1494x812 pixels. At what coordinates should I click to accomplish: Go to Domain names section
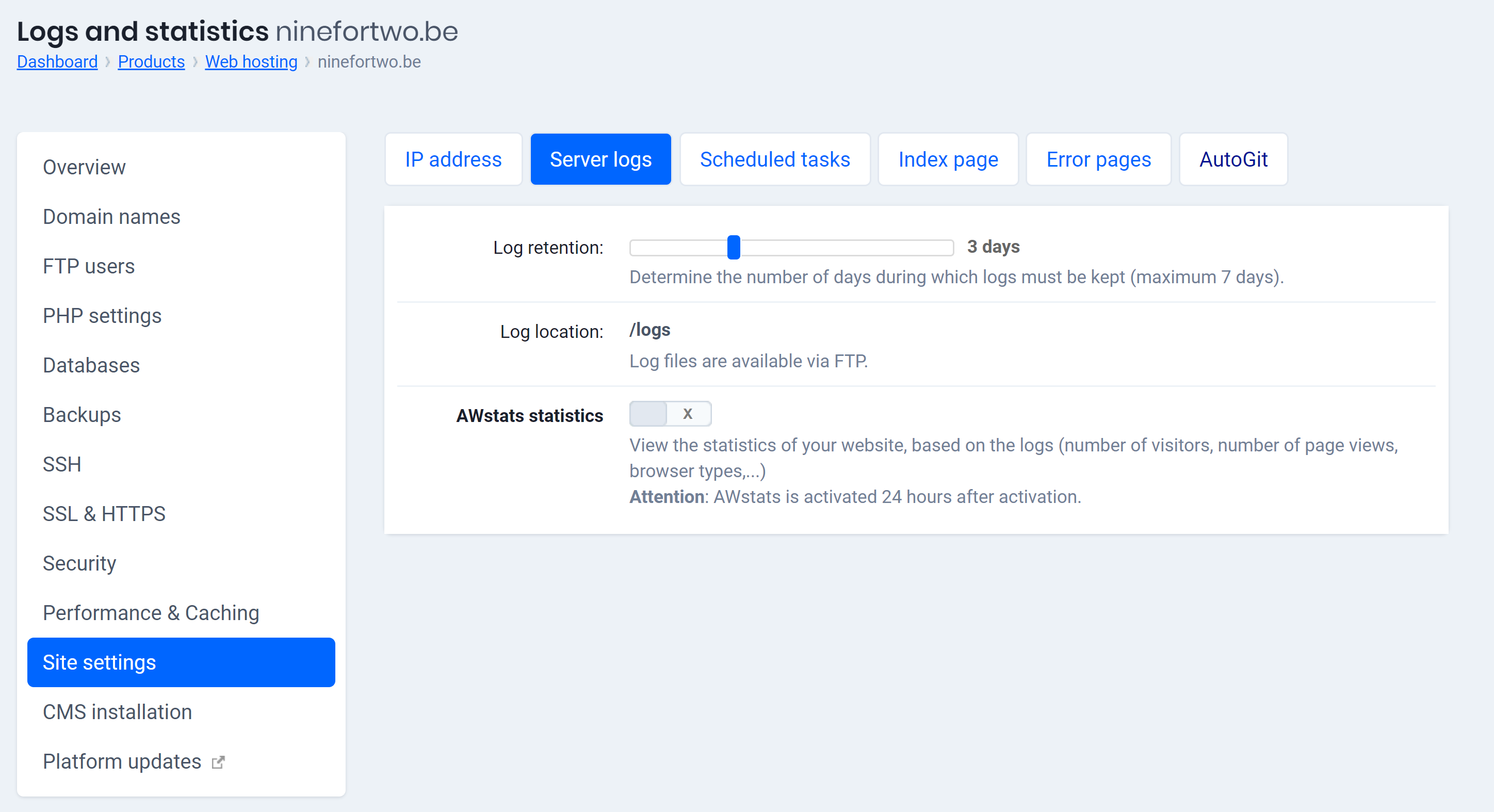tap(181, 216)
